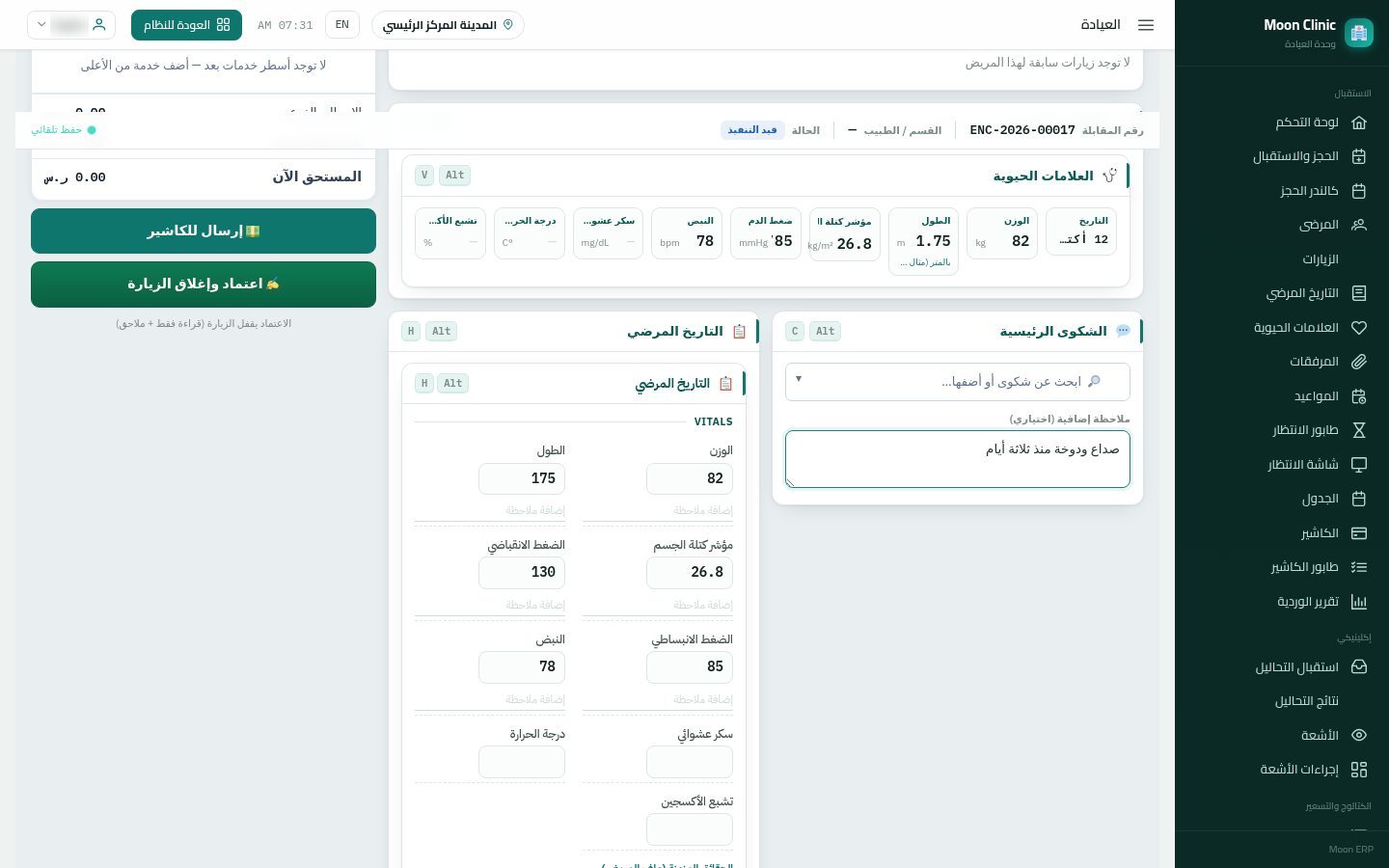Viewport: 1389px width, 868px height.
Task: Click the empty سكر عشوائي input
Action: 690,762
